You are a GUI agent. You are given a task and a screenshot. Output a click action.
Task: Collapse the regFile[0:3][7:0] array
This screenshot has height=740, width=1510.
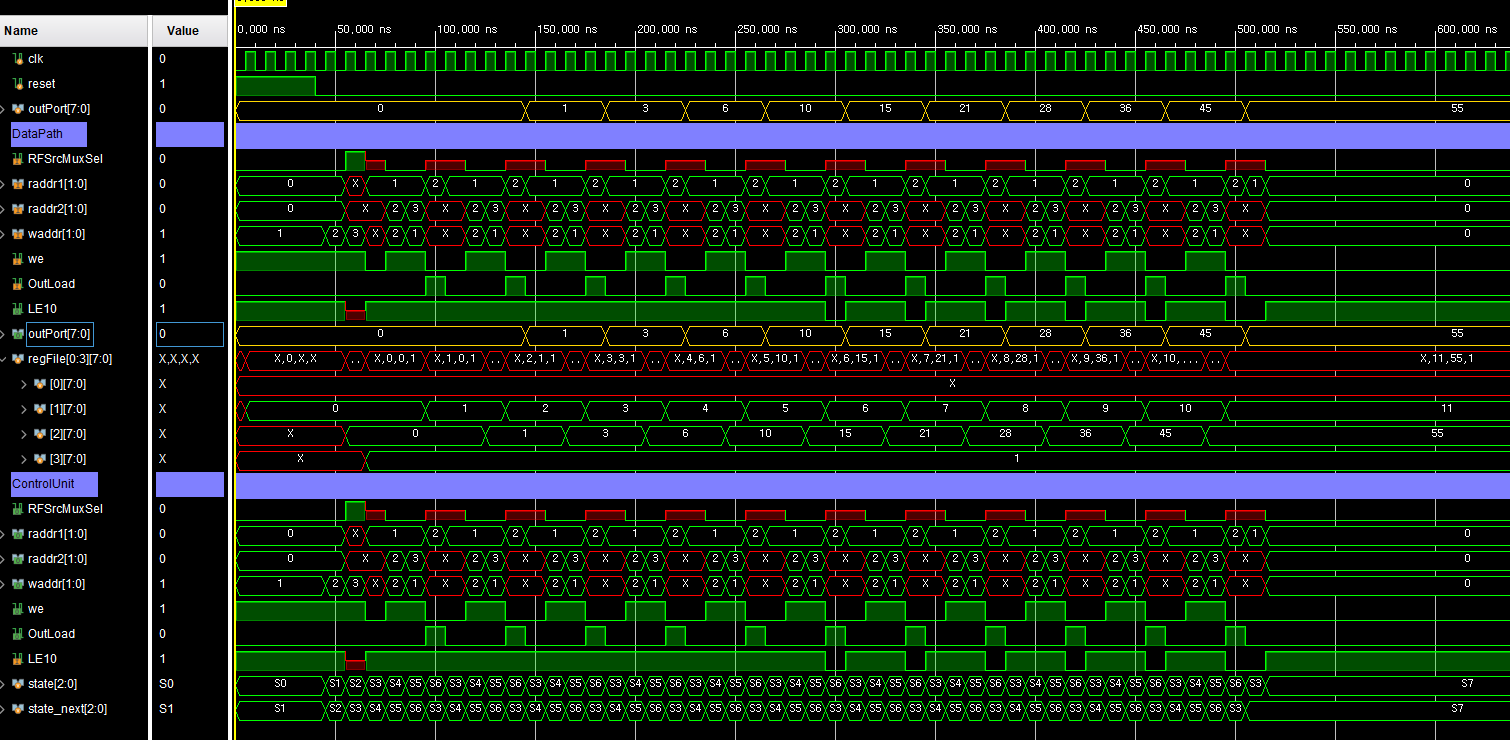click(4, 359)
